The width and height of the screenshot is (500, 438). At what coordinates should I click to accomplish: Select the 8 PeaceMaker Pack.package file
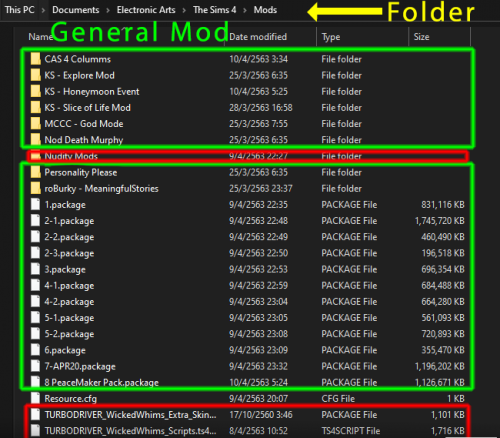tap(247, 382)
